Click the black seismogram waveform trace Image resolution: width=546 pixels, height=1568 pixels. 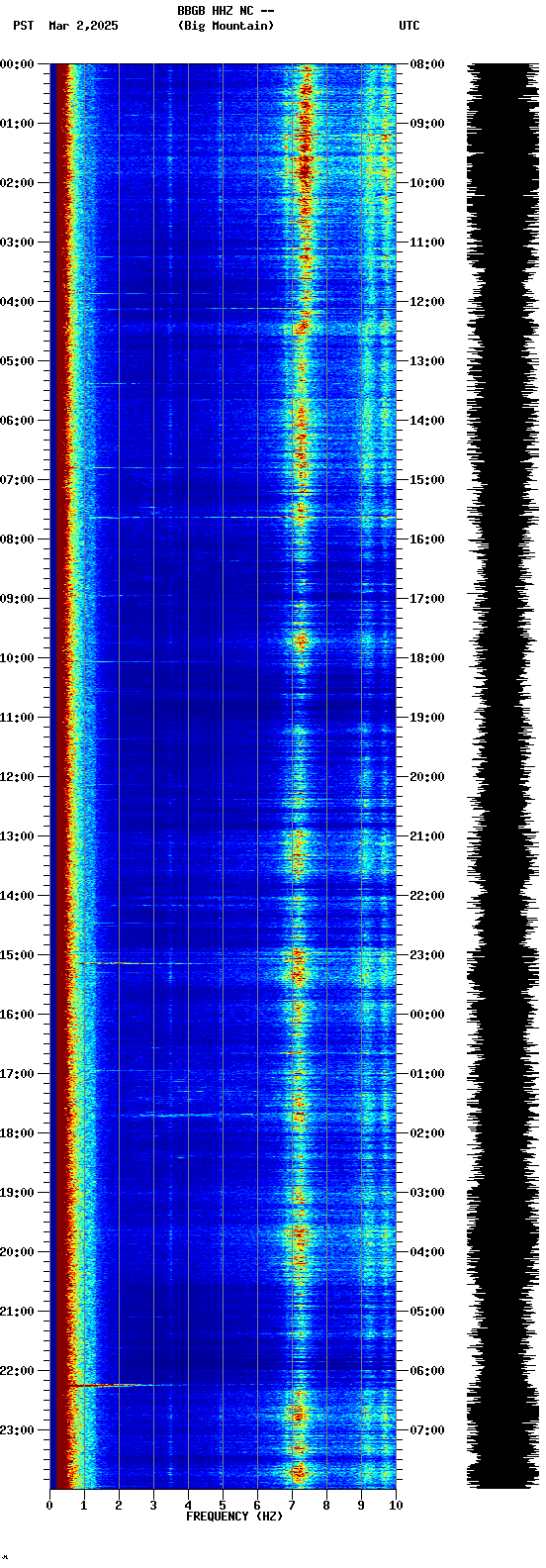coord(502,776)
